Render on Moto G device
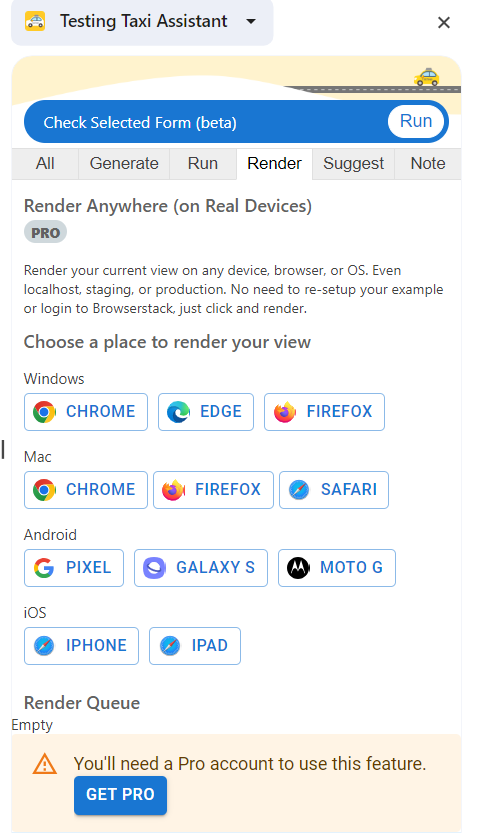This screenshot has height=833, width=482. 337,568
